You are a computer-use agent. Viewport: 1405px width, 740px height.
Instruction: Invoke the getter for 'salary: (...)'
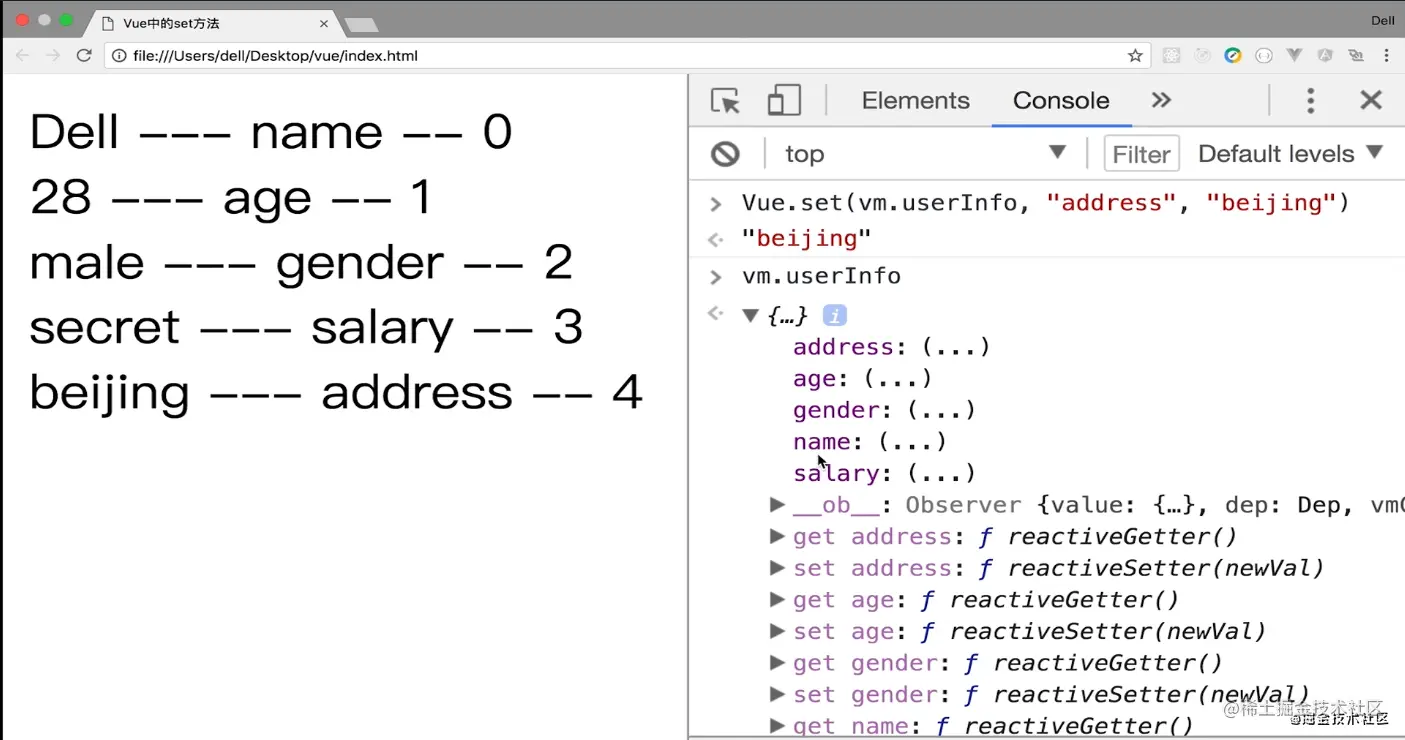click(x=941, y=473)
